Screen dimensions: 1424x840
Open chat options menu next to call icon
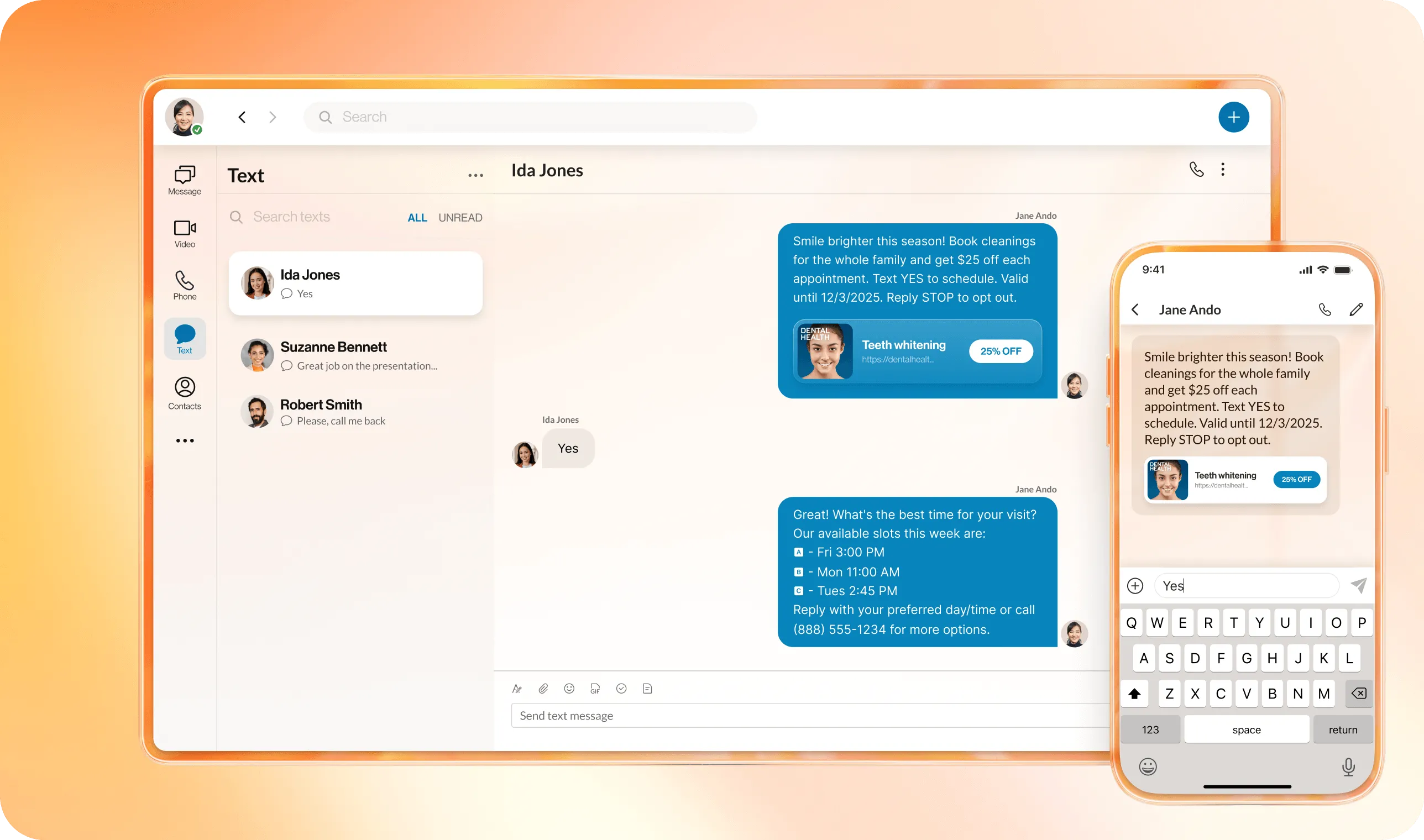[x=1222, y=169]
